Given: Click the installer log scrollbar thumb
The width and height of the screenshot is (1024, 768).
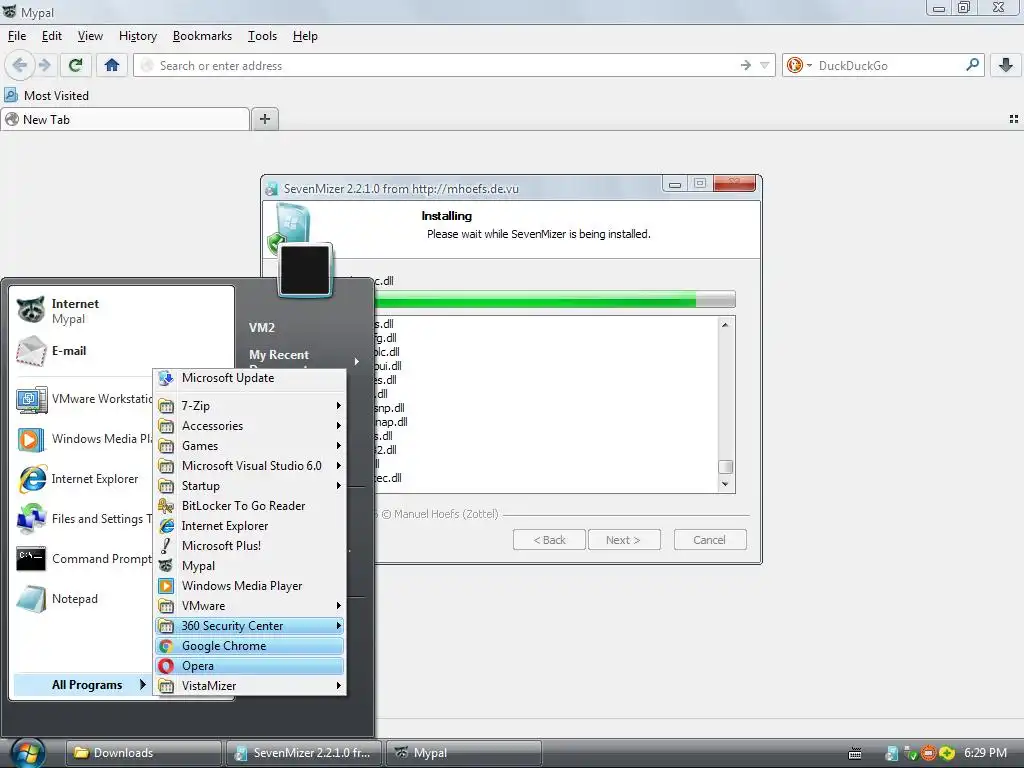Looking at the screenshot, I should 725,467.
